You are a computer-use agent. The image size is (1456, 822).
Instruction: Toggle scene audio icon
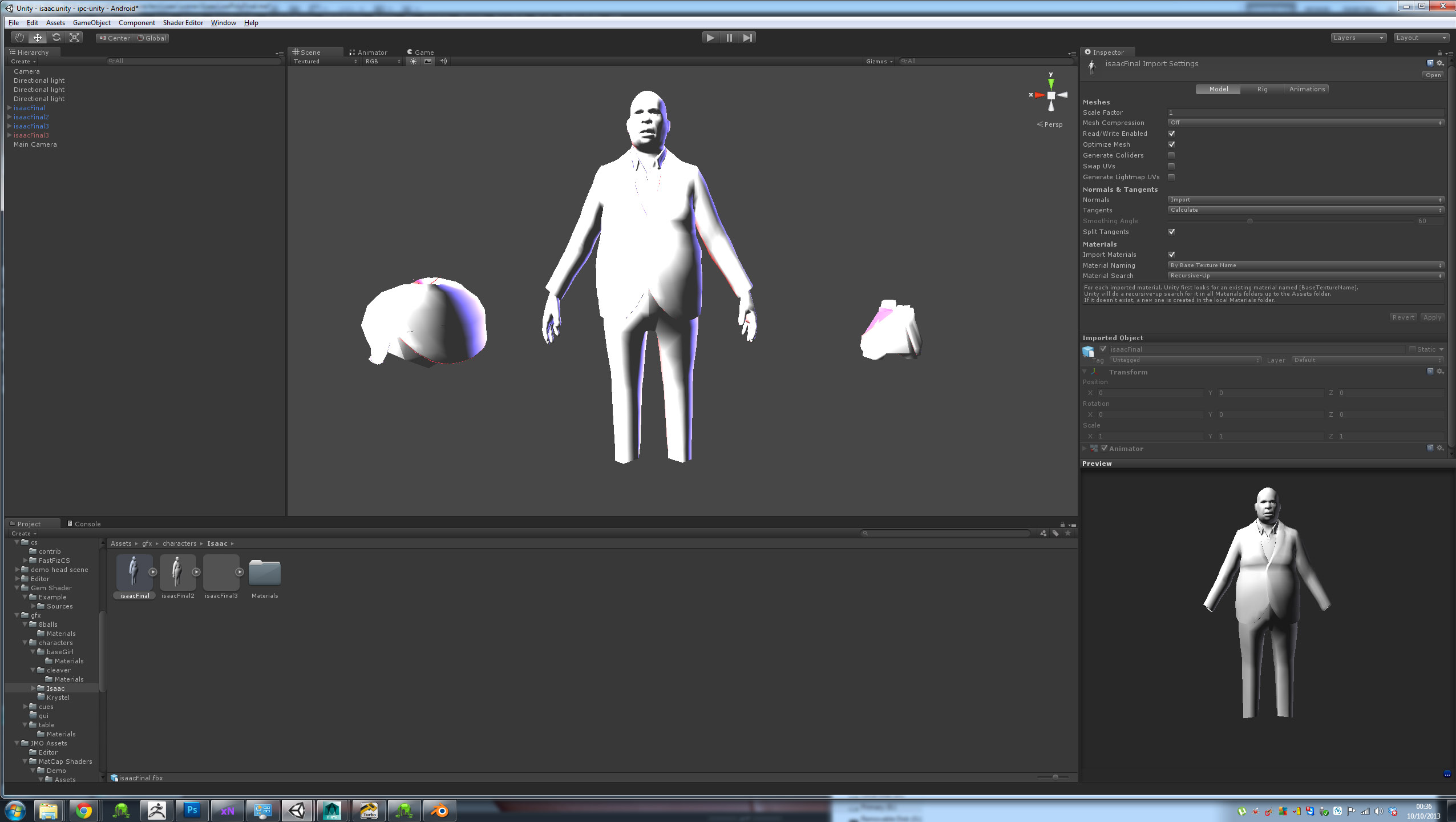point(443,61)
